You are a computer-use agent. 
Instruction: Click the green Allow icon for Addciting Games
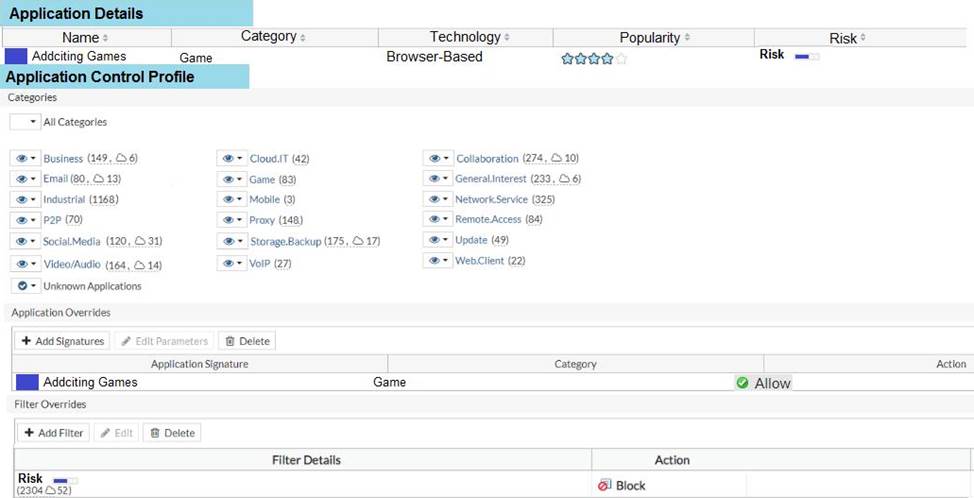742,383
